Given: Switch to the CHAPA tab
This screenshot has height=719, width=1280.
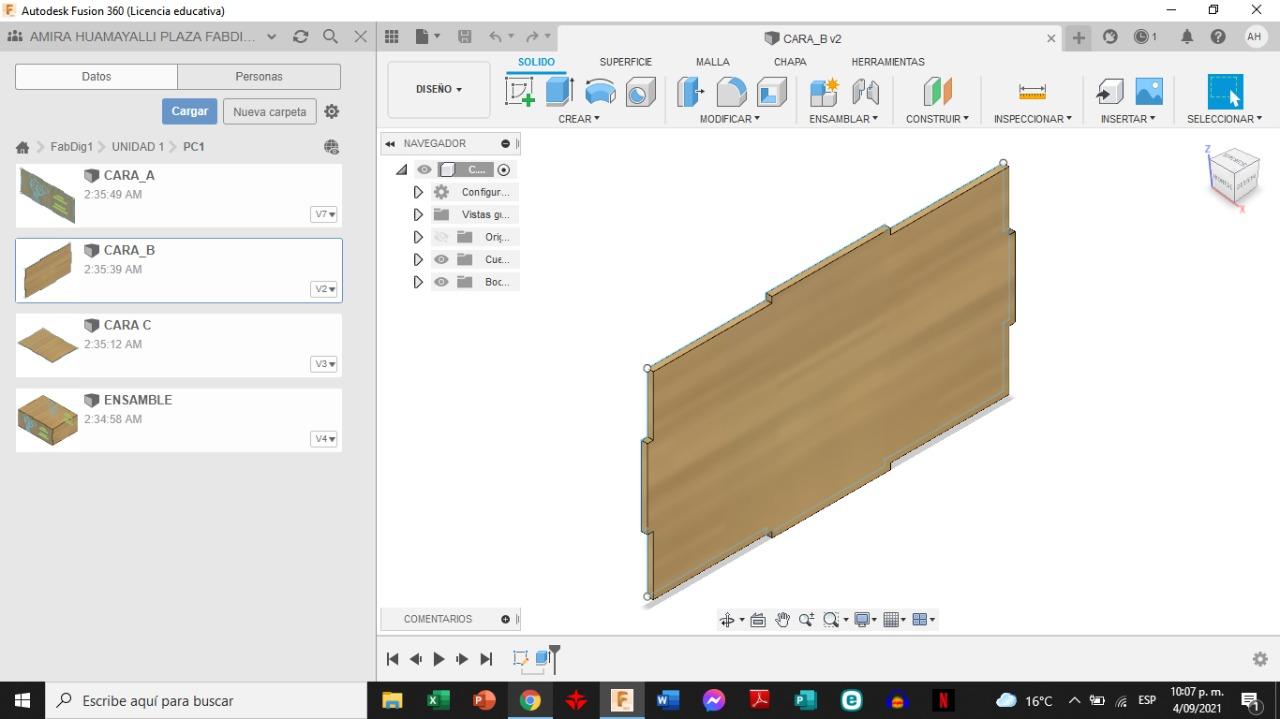Looking at the screenshot, I should 790,62.
